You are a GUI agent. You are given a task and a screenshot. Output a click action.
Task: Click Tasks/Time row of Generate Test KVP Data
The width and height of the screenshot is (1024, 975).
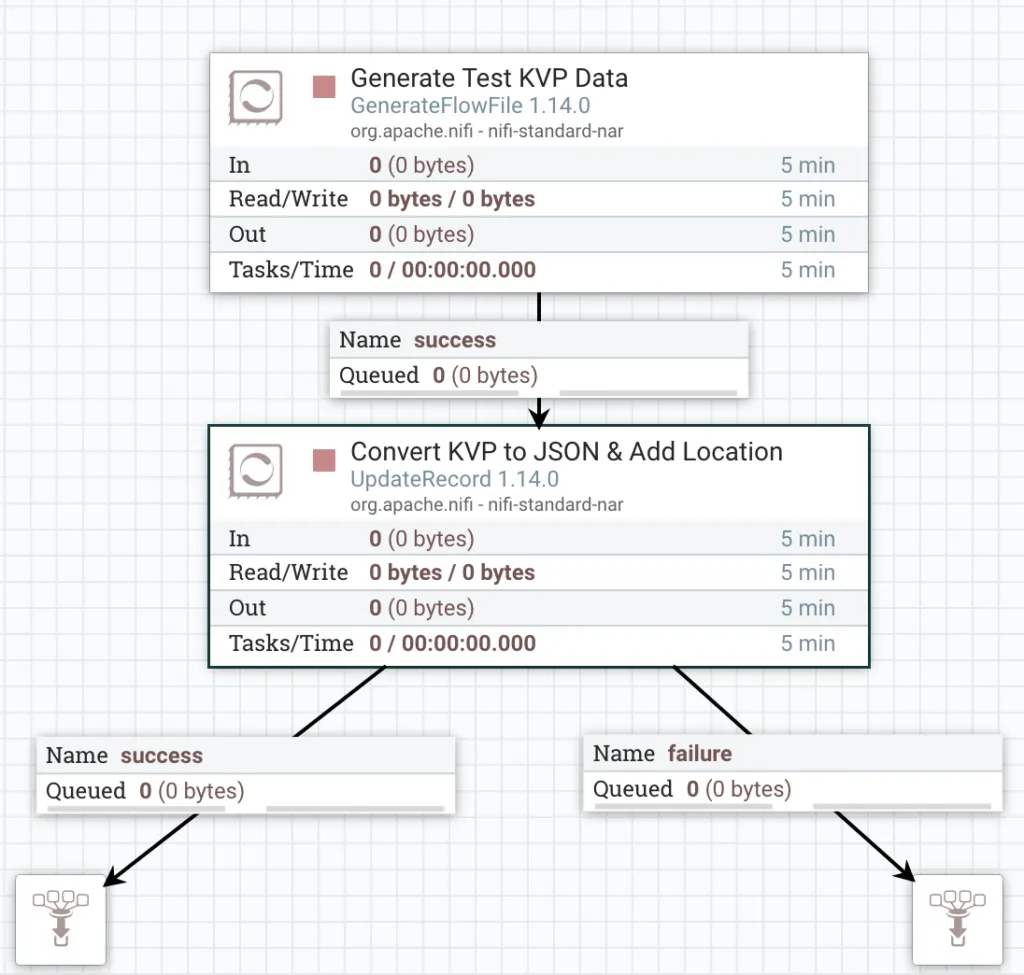(x=538, y=270)
